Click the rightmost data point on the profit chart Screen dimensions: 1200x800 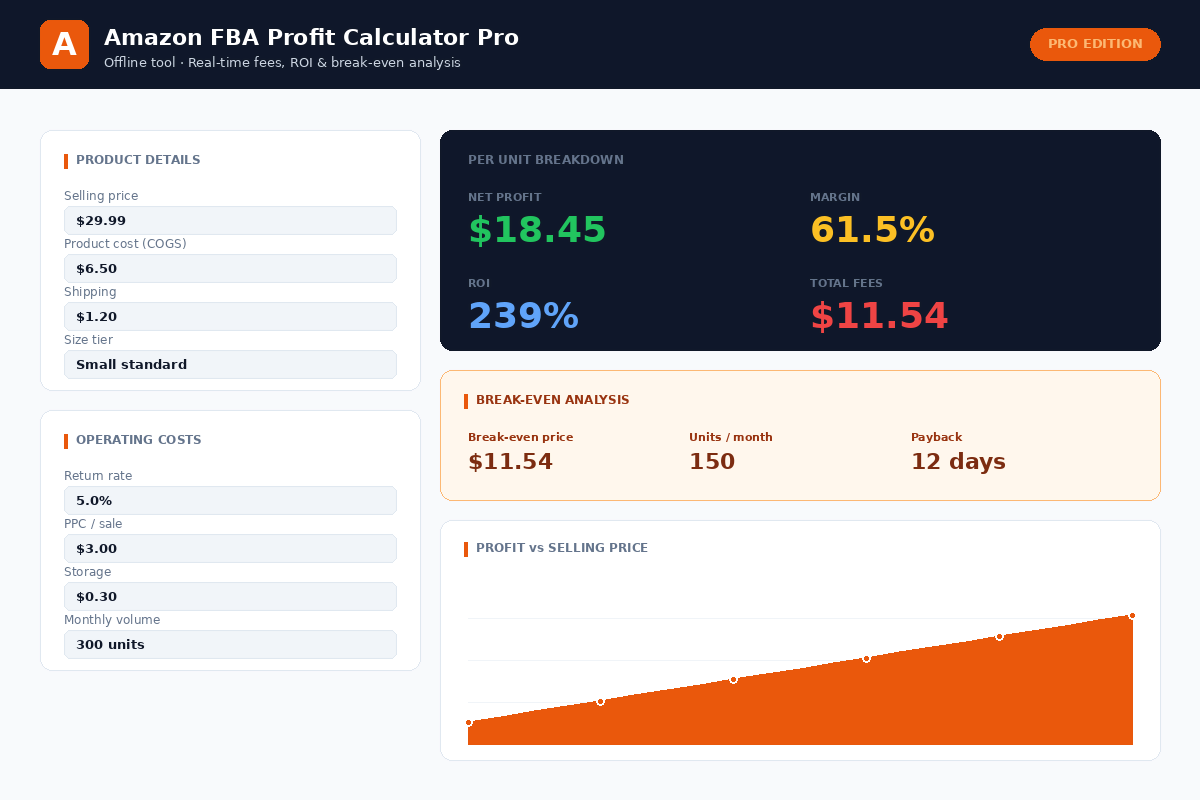(1132, 615)
